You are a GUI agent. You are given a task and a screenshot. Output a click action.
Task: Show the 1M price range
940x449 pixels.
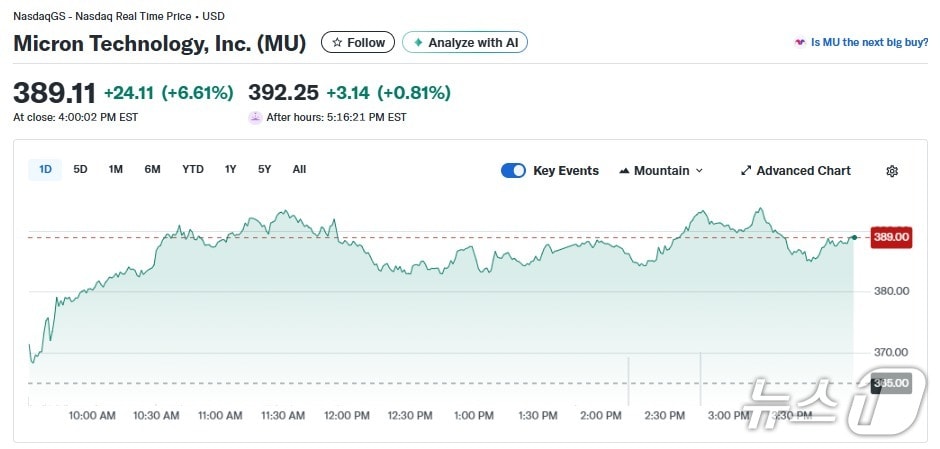[x=116, y=170]
